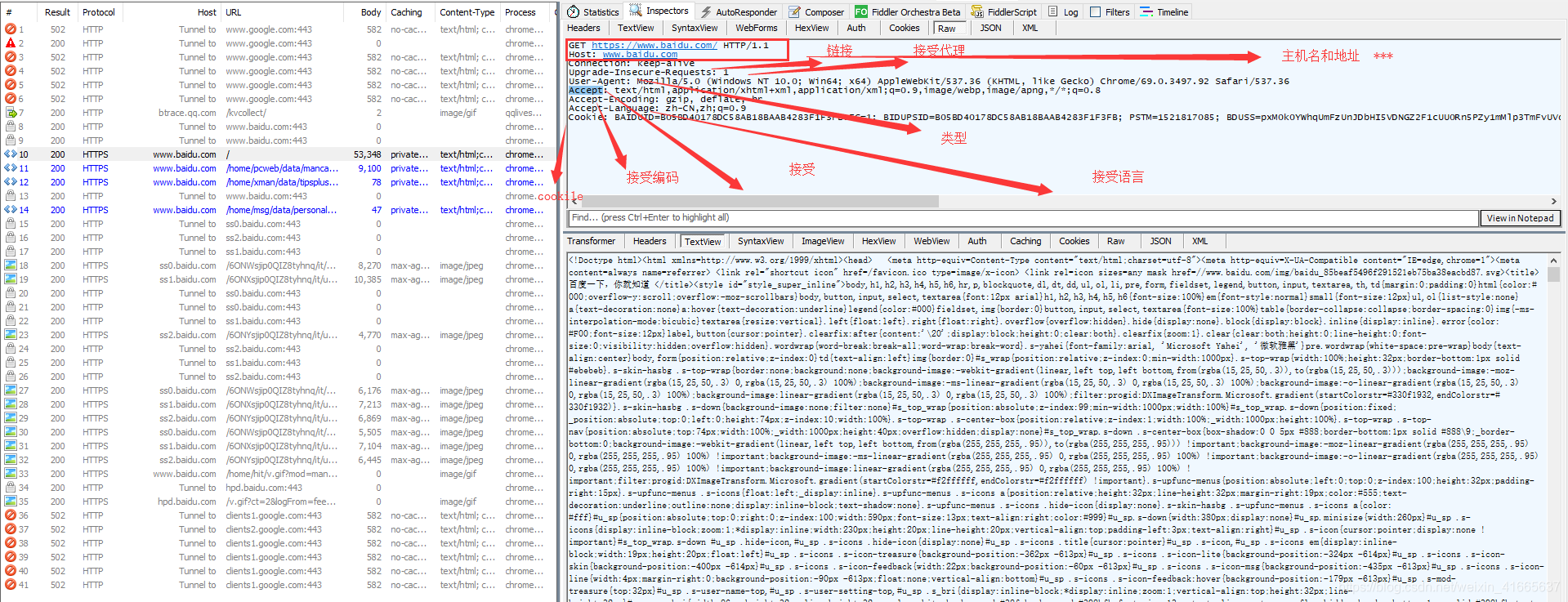Click the Find text box
Viewport: 1568px width, 602px height.
click(x=1023, y=218)
